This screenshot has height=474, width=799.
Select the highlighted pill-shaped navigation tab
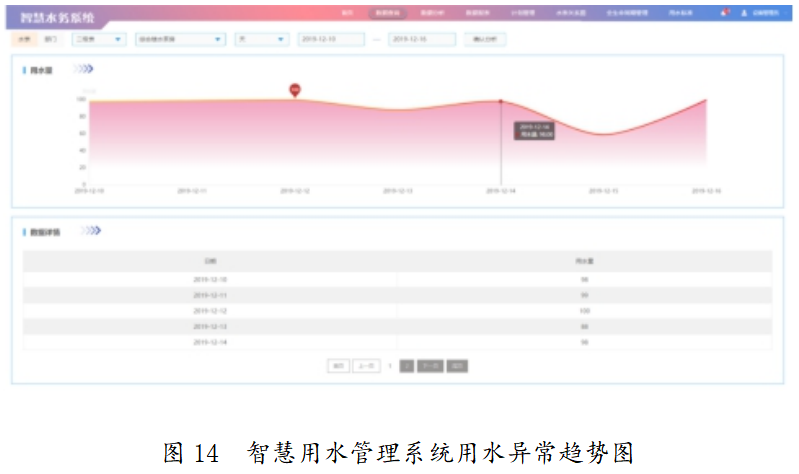tap(388, 13)
